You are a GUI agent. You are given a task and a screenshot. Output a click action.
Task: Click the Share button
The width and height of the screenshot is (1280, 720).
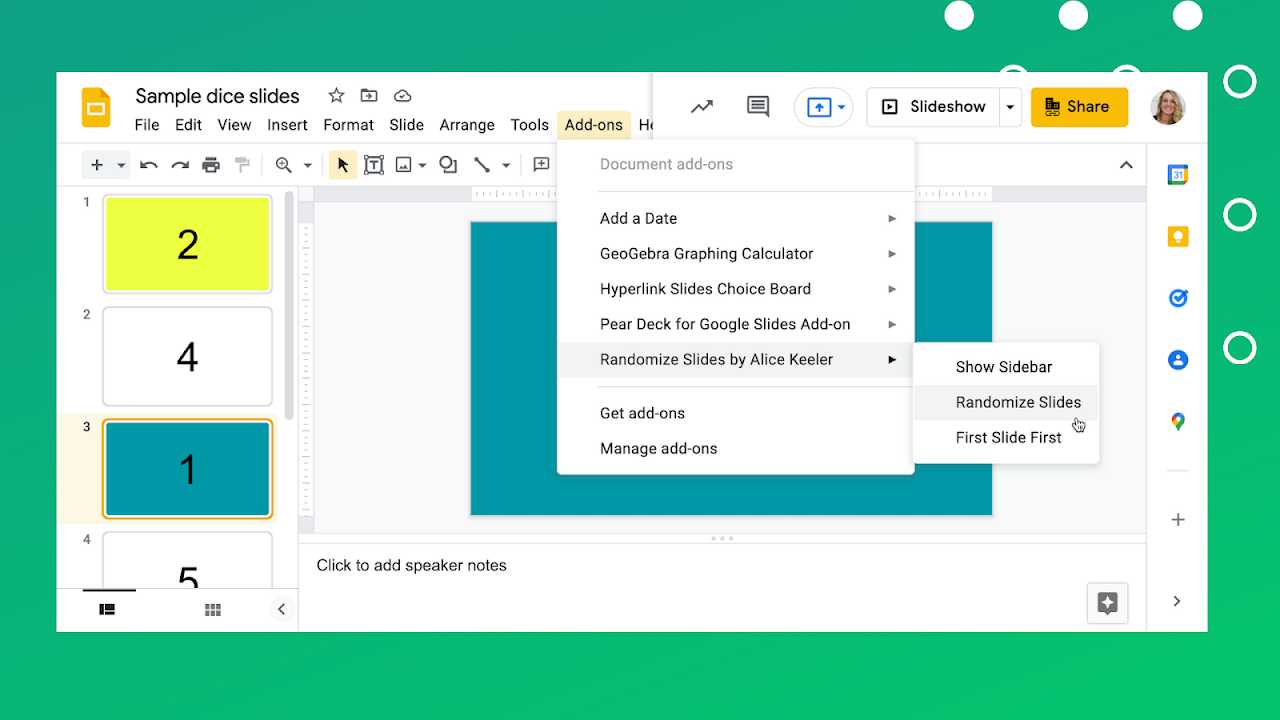pyautogui.click(x=1079, y=107)
